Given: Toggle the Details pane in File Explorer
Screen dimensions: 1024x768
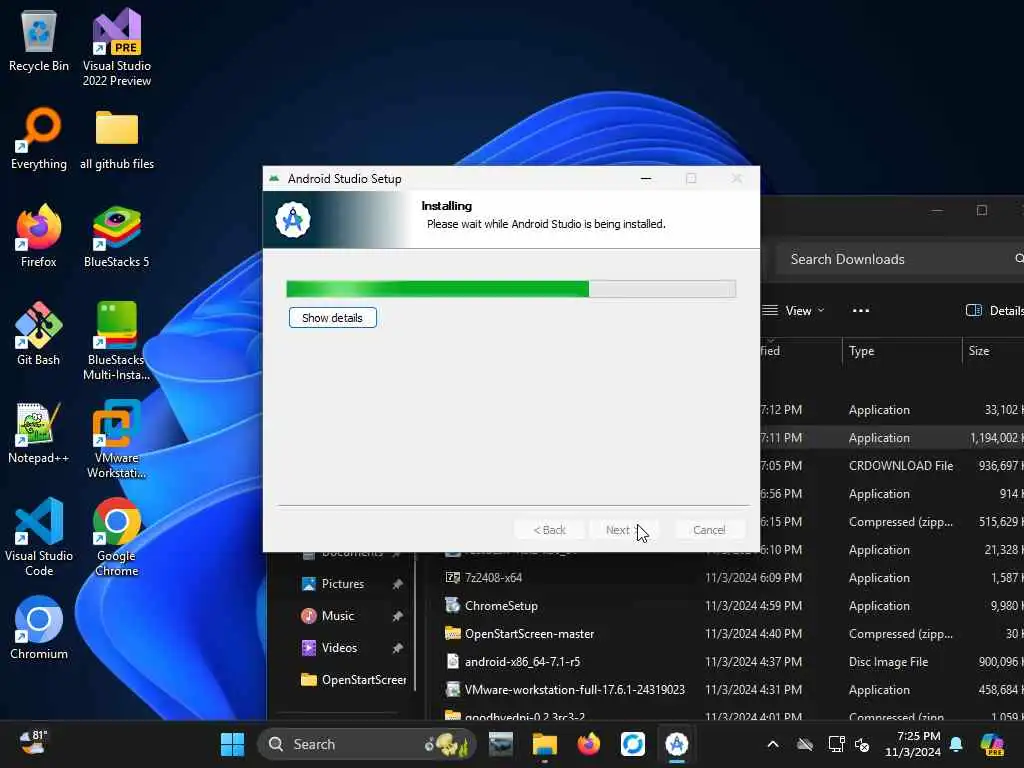Looking at the screenshot, I should pos(994,311).
